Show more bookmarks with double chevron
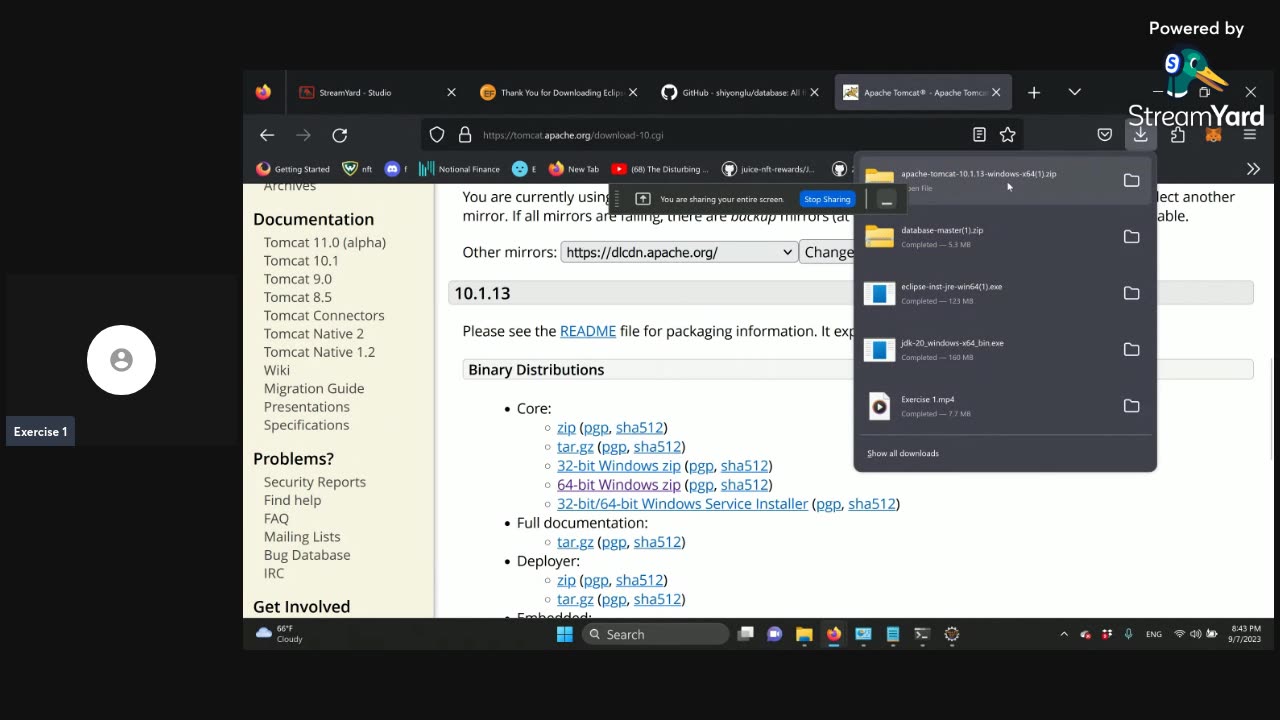Image resolution: width=1280 pixels, height=720 pixels. pyautogui.click(x=1253, y=169)
